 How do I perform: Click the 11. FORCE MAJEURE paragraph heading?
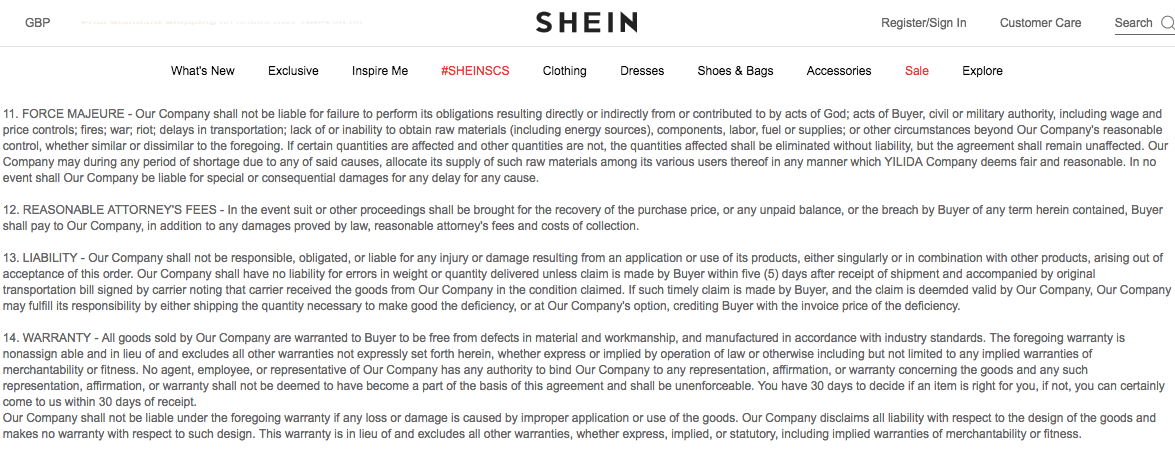click(x=65, y=114)
